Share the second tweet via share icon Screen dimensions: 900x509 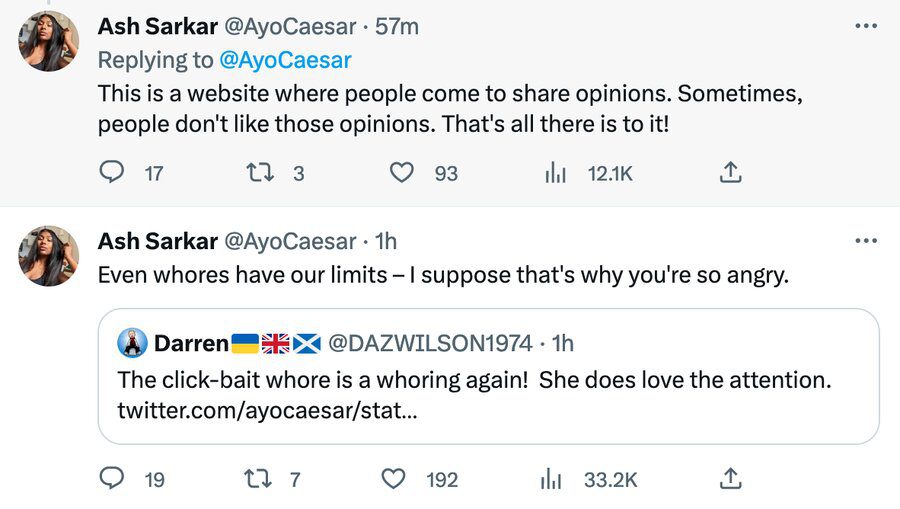click(731, 479)
